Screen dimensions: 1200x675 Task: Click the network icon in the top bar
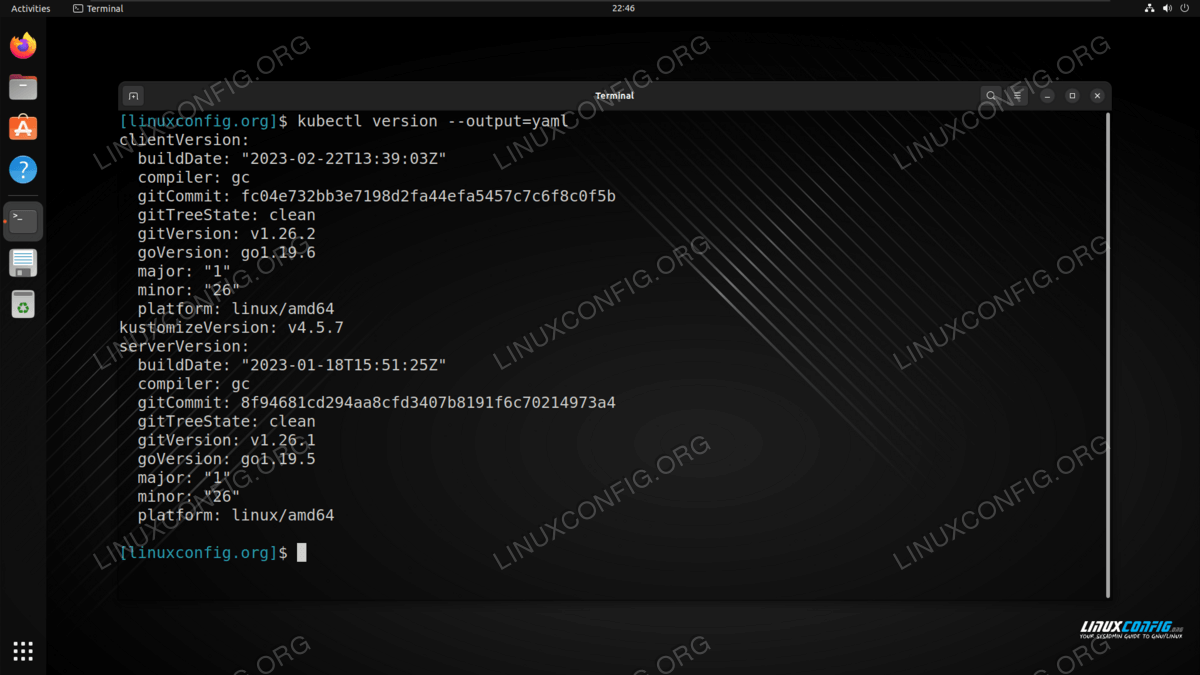coord(1149,8)
